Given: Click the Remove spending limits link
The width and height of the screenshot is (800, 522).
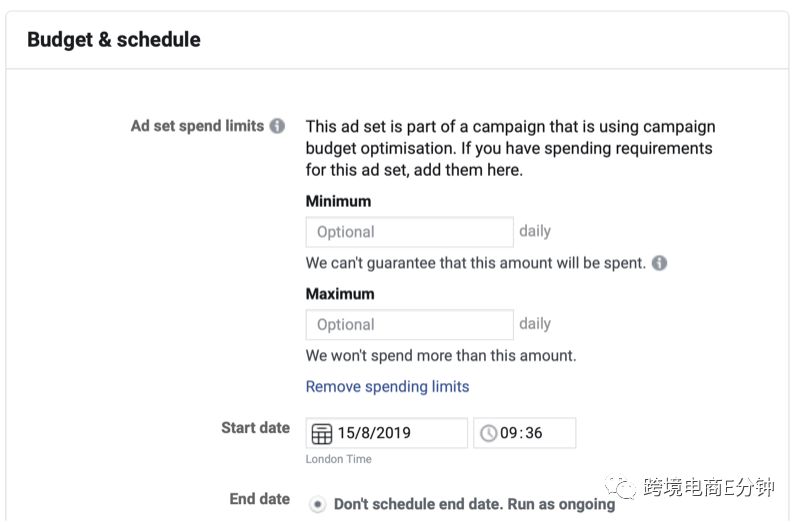Looking at the screenshot, I should pyautogui.click(x=387, y=387).
